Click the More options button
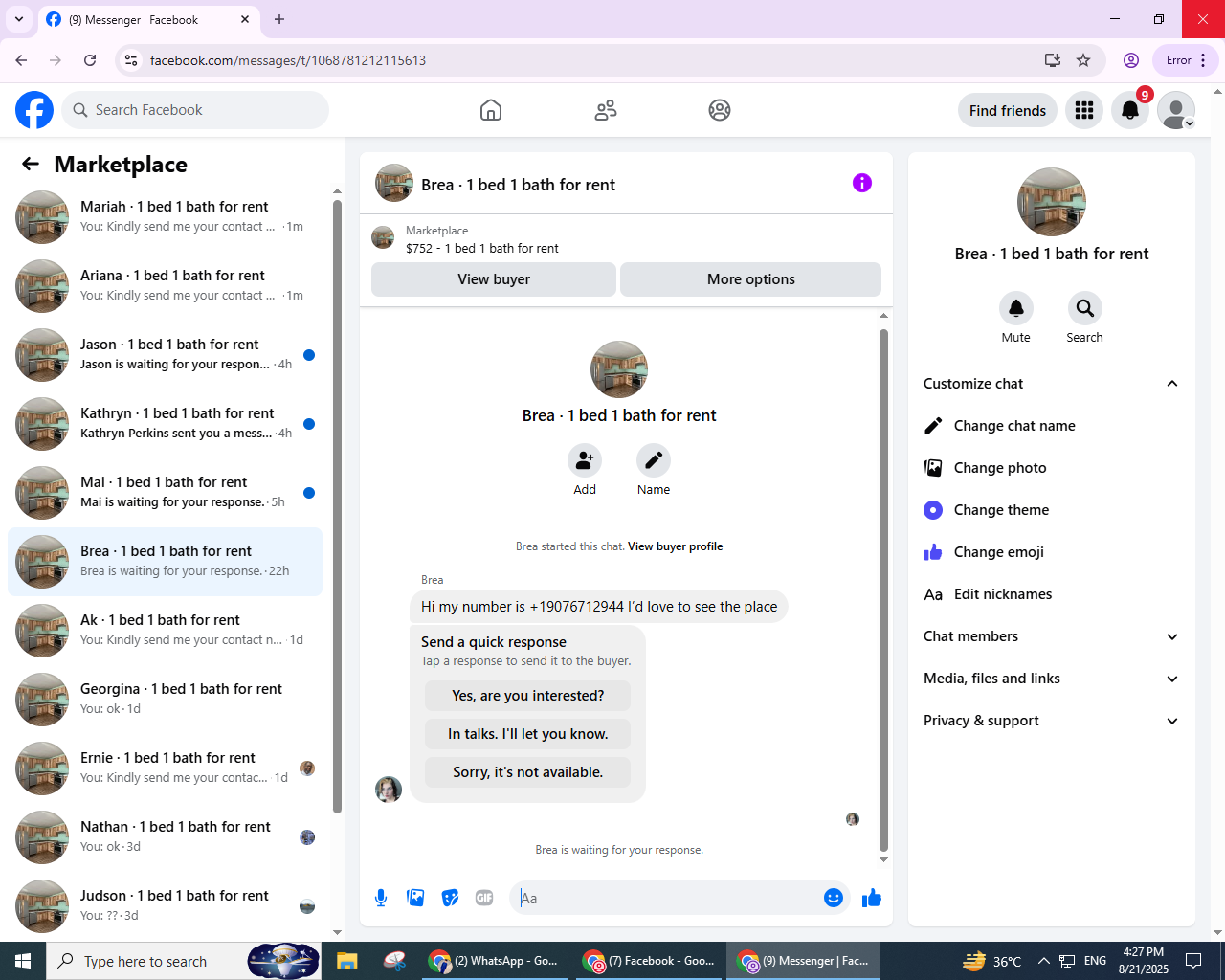1225x980 pixels. coord(751,279)
